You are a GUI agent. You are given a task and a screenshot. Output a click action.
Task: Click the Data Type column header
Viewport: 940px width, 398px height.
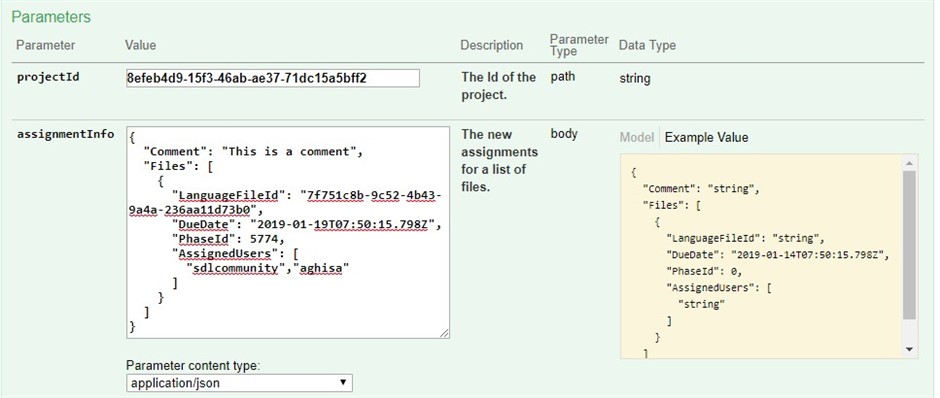pos(647,45)
